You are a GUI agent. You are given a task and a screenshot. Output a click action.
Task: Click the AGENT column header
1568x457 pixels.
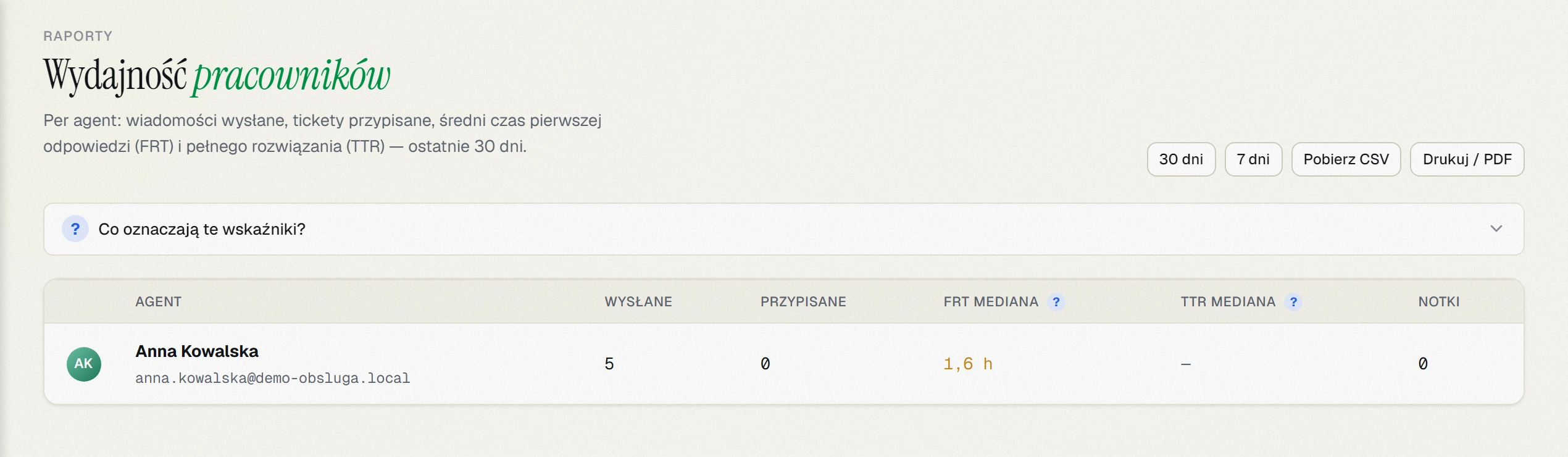(x=159, y=302)
